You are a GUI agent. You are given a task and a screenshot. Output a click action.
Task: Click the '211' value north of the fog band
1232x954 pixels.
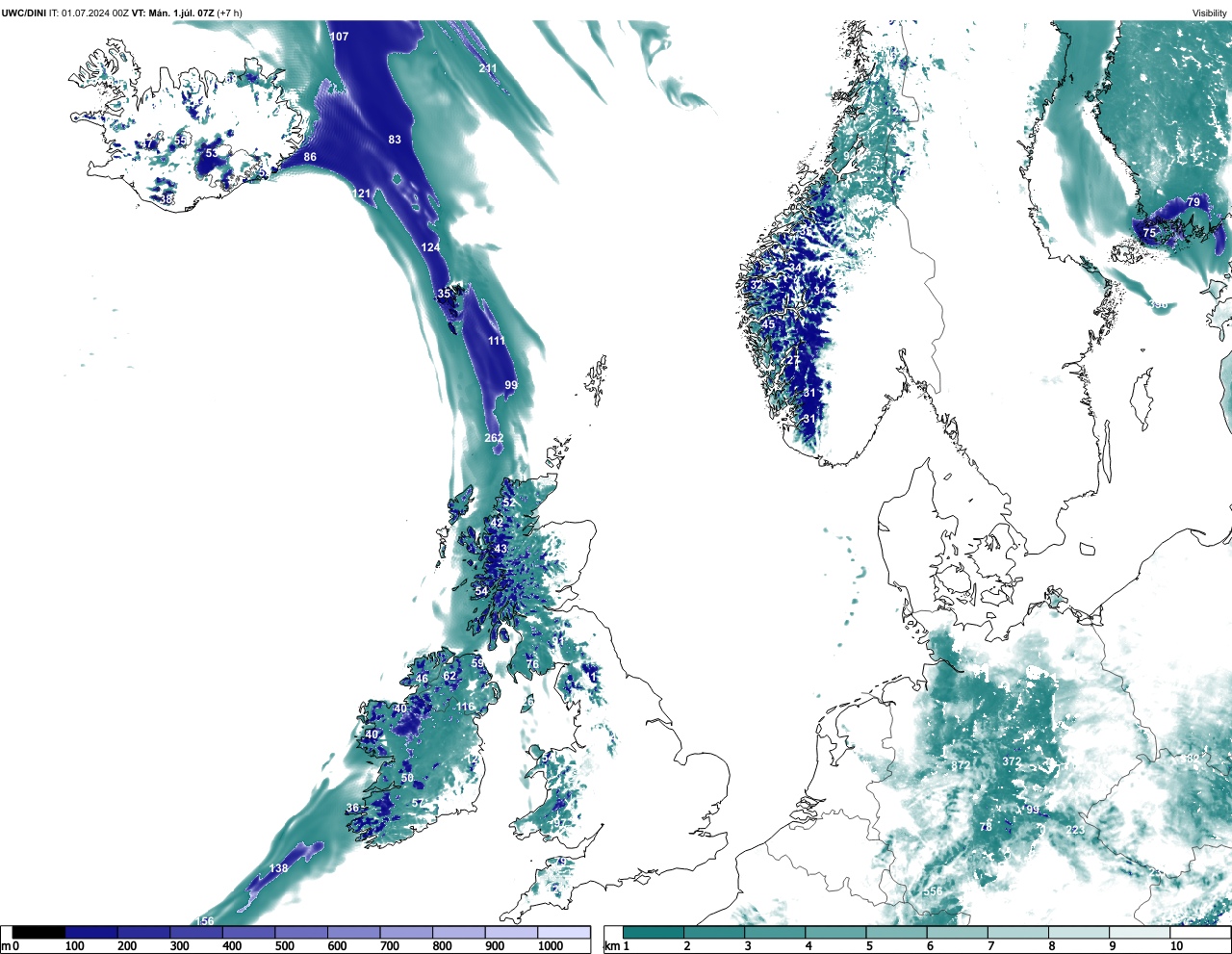[x=488, y=68]
